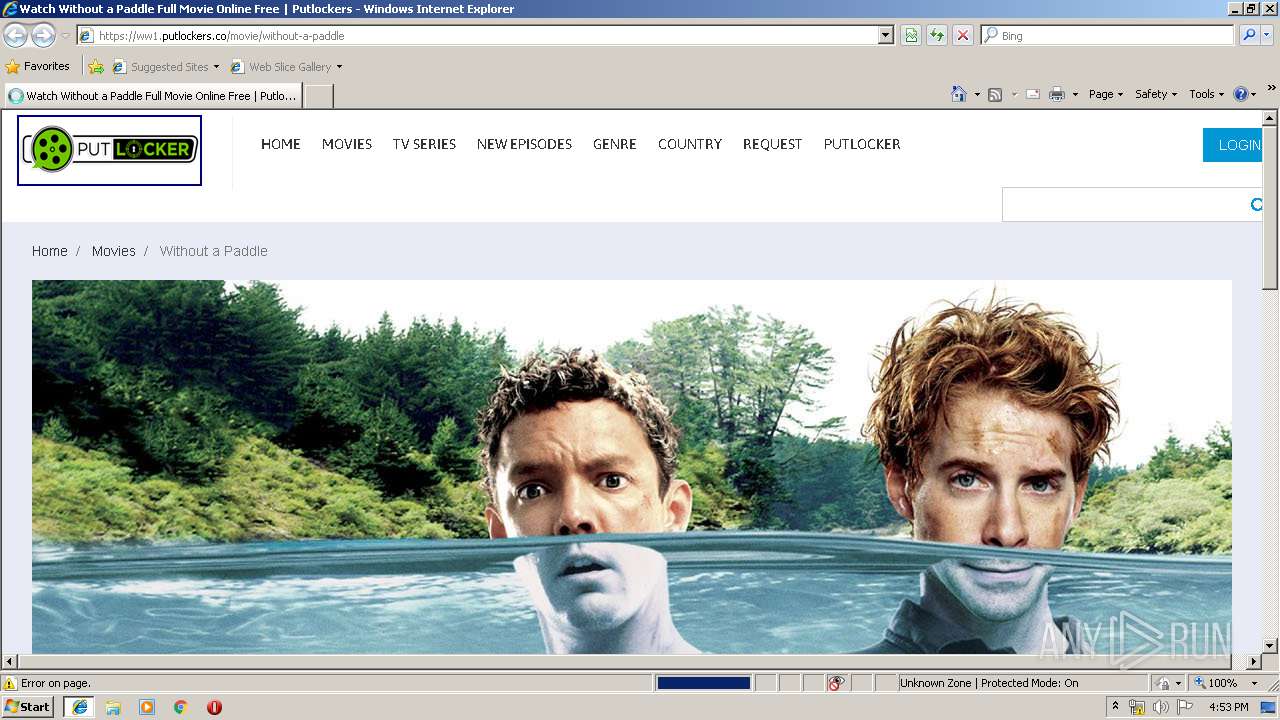Click the volume speaker tray icon
Viewport: 1280px width, 720px height.
click(1160, 707)
